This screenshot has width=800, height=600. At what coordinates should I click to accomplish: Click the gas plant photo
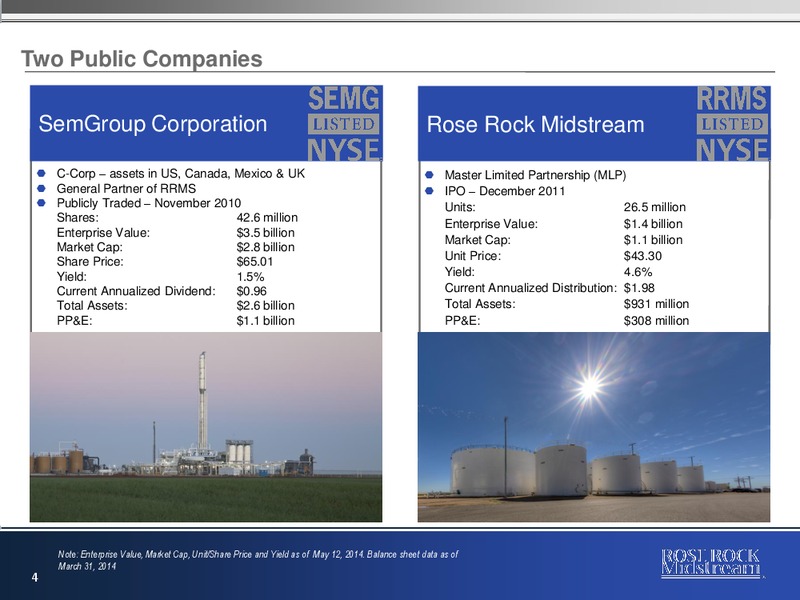click(x=206, y=427)
